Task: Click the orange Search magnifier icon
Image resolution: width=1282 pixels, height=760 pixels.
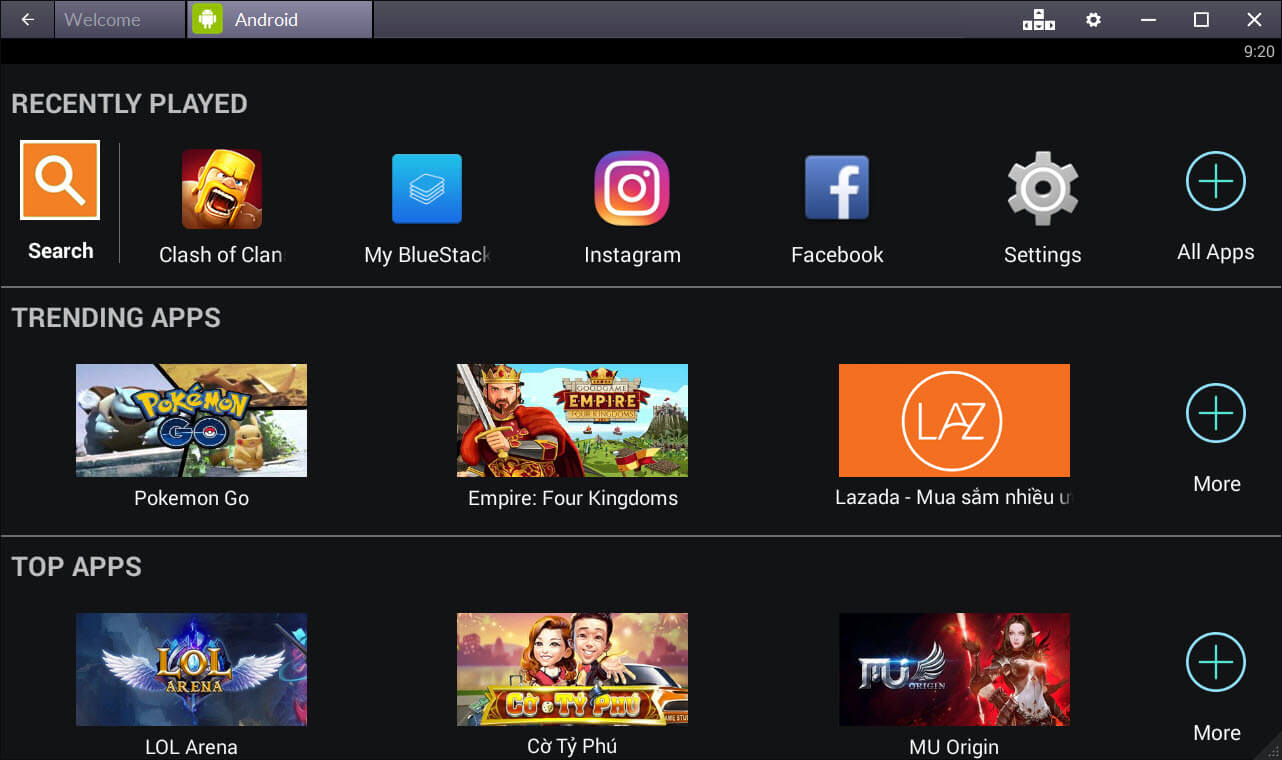Action: tap(60, 180)
